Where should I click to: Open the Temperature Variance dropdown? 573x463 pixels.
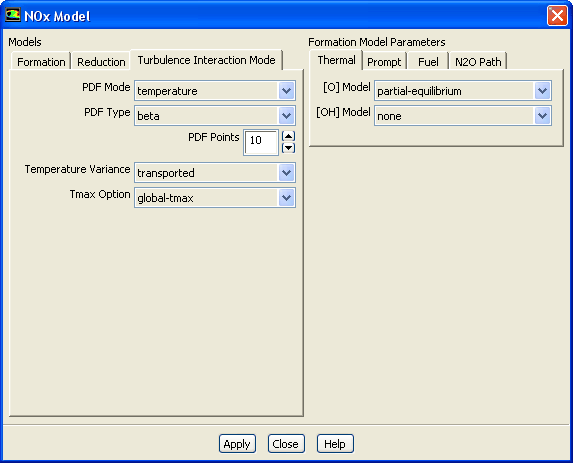click(x=215, y=172)
